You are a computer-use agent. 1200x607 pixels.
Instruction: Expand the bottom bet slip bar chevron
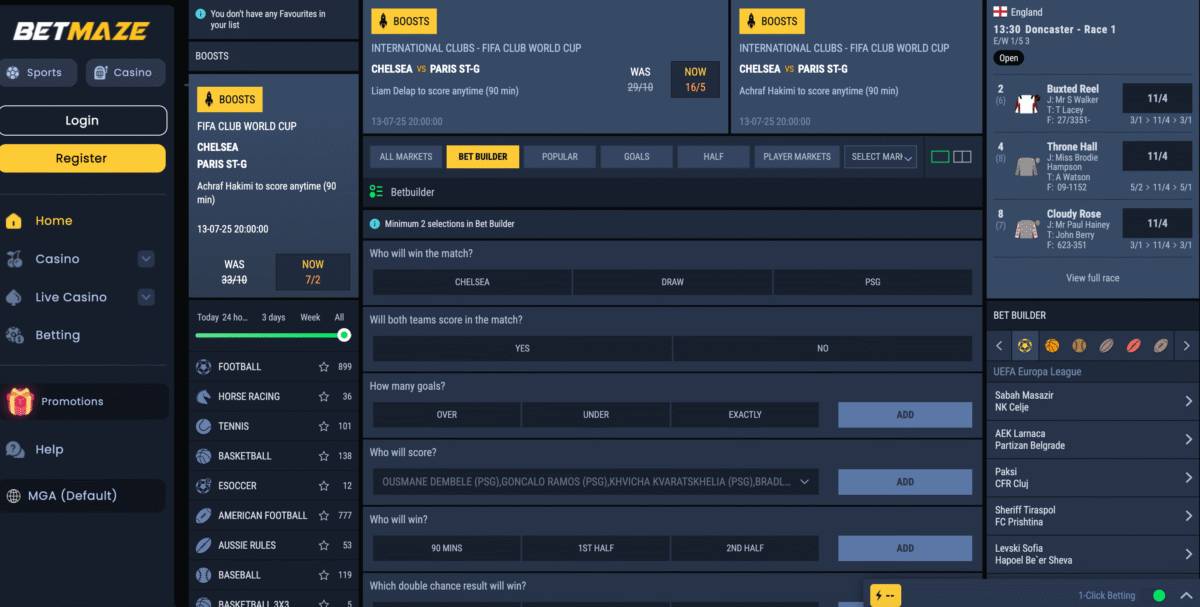pos(1187,596)
